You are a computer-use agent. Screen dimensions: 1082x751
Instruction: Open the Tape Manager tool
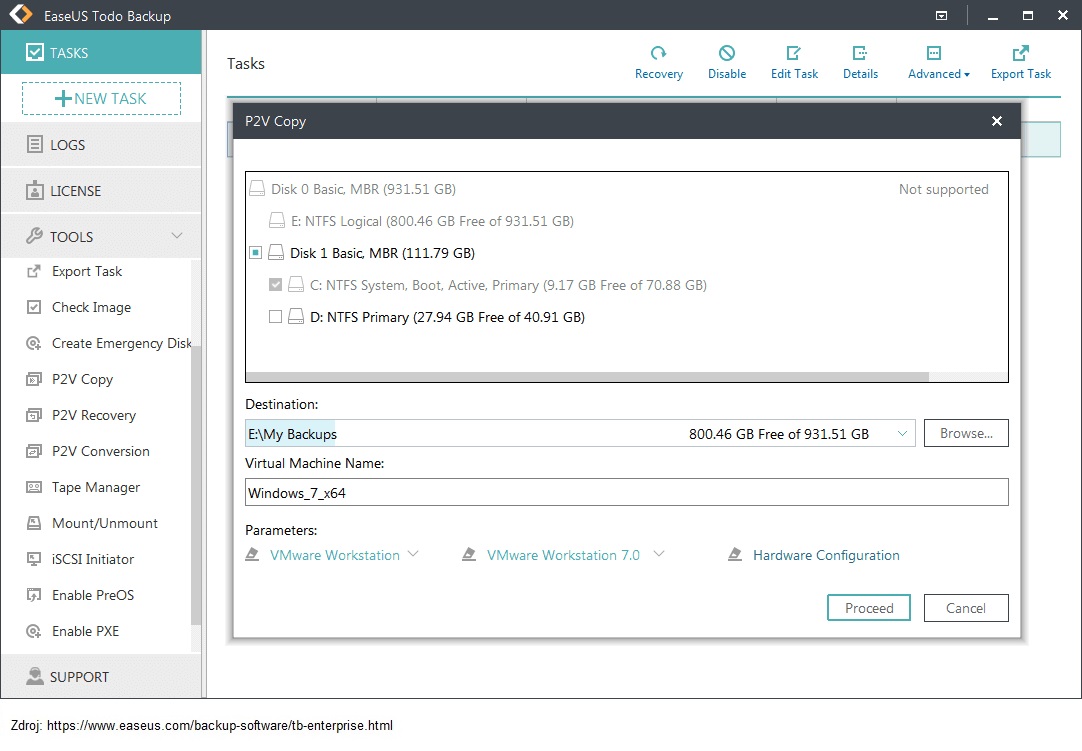96,488
